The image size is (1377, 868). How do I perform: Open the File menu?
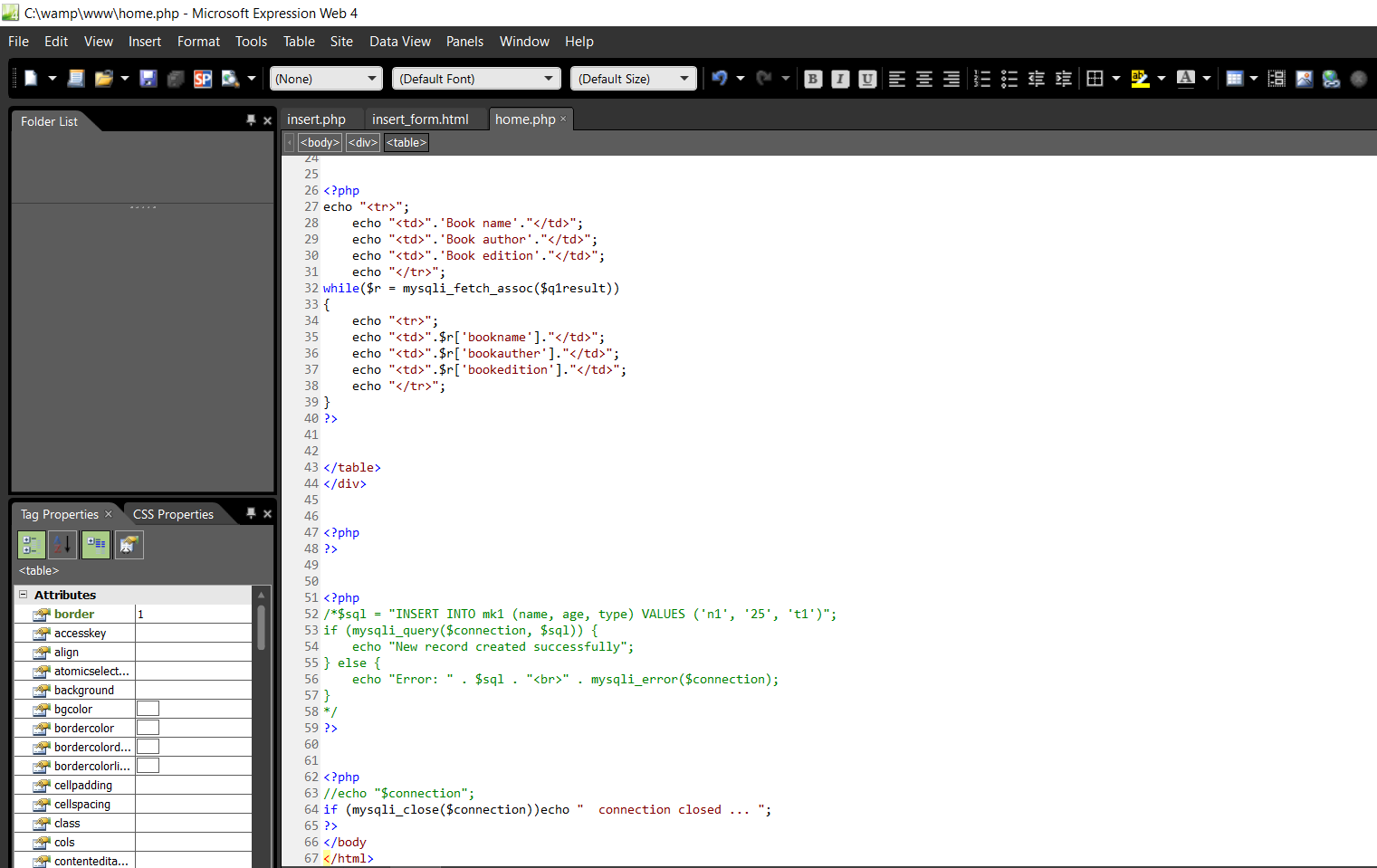point(18,42)
